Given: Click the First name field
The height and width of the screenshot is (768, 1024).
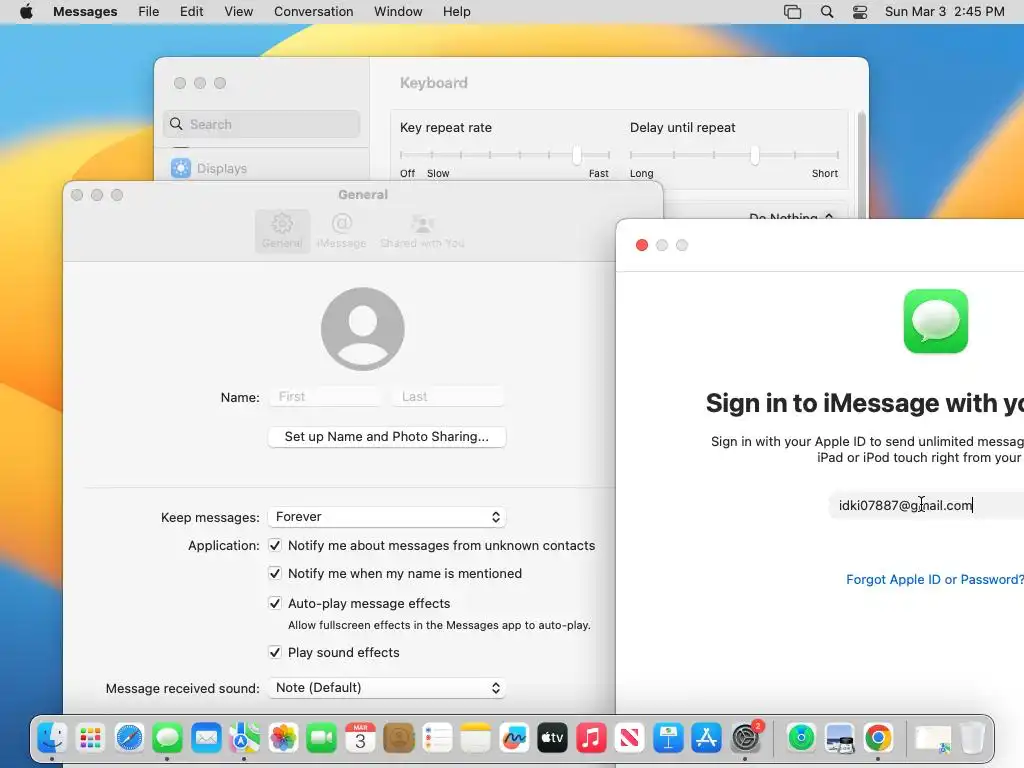Looking at the screenshot, I should pos(325,396).
